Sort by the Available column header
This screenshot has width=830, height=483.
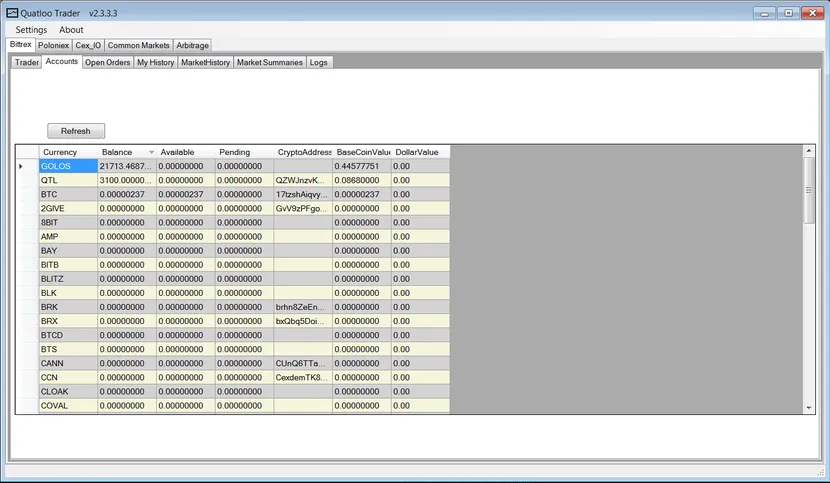coord(186,152)
